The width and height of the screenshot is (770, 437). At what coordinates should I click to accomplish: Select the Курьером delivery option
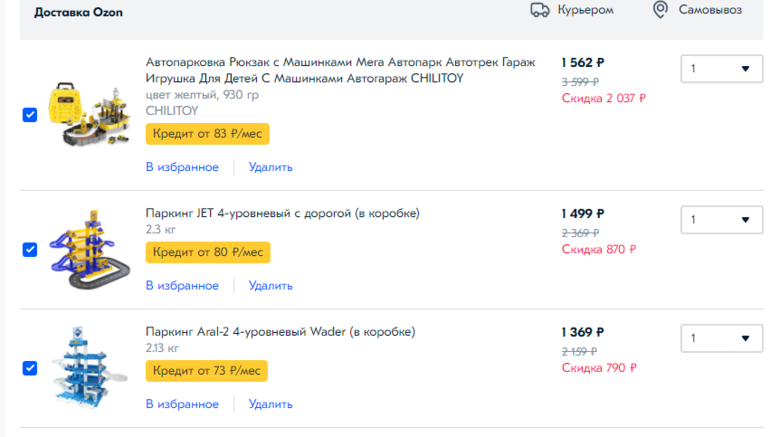tap(579, 10)
